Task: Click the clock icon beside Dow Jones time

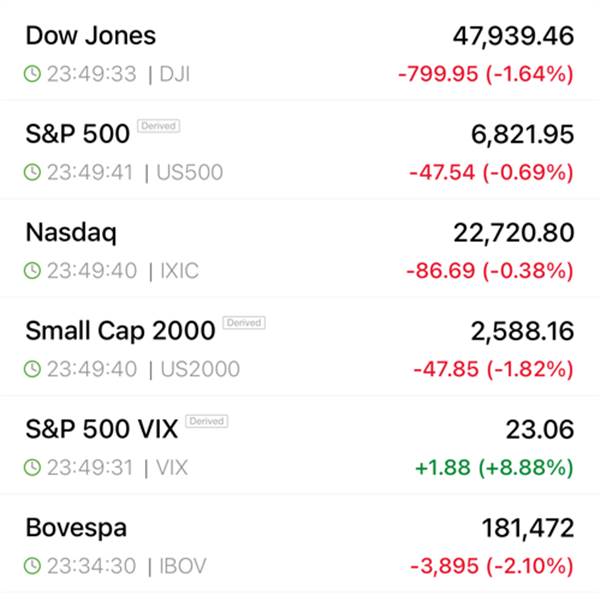Action: [x=33, y=74]
